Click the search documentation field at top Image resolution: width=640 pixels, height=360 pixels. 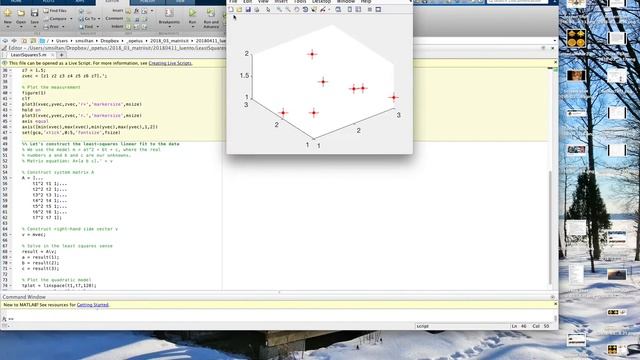[x=518, y=1]
